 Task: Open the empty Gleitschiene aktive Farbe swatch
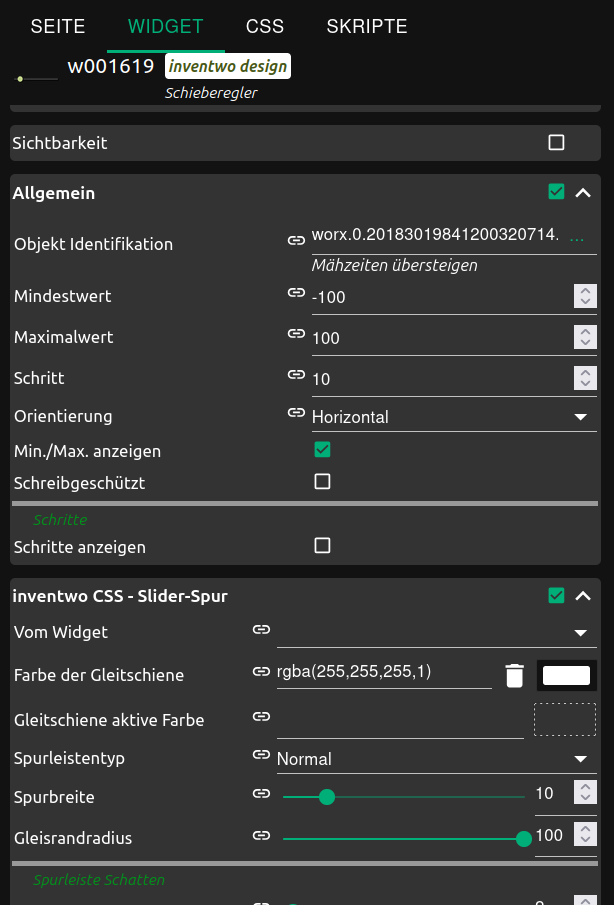coord(565,719)
